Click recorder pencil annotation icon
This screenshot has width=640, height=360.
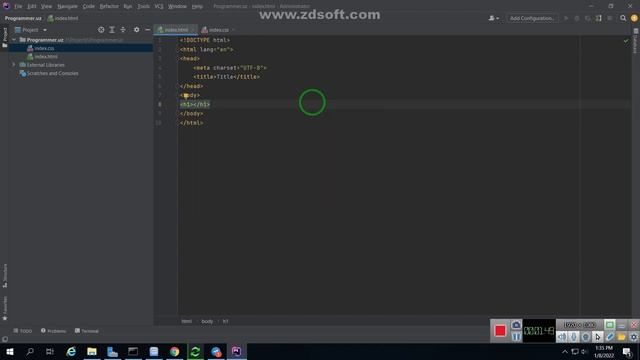click(609, 337)
